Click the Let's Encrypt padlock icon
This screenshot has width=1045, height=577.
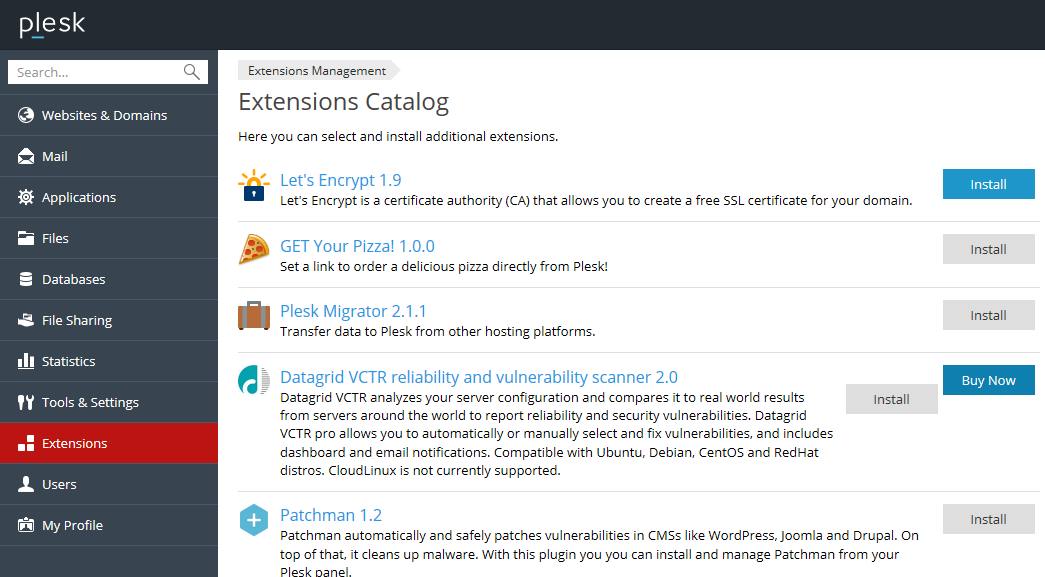(x=254, y=185)
